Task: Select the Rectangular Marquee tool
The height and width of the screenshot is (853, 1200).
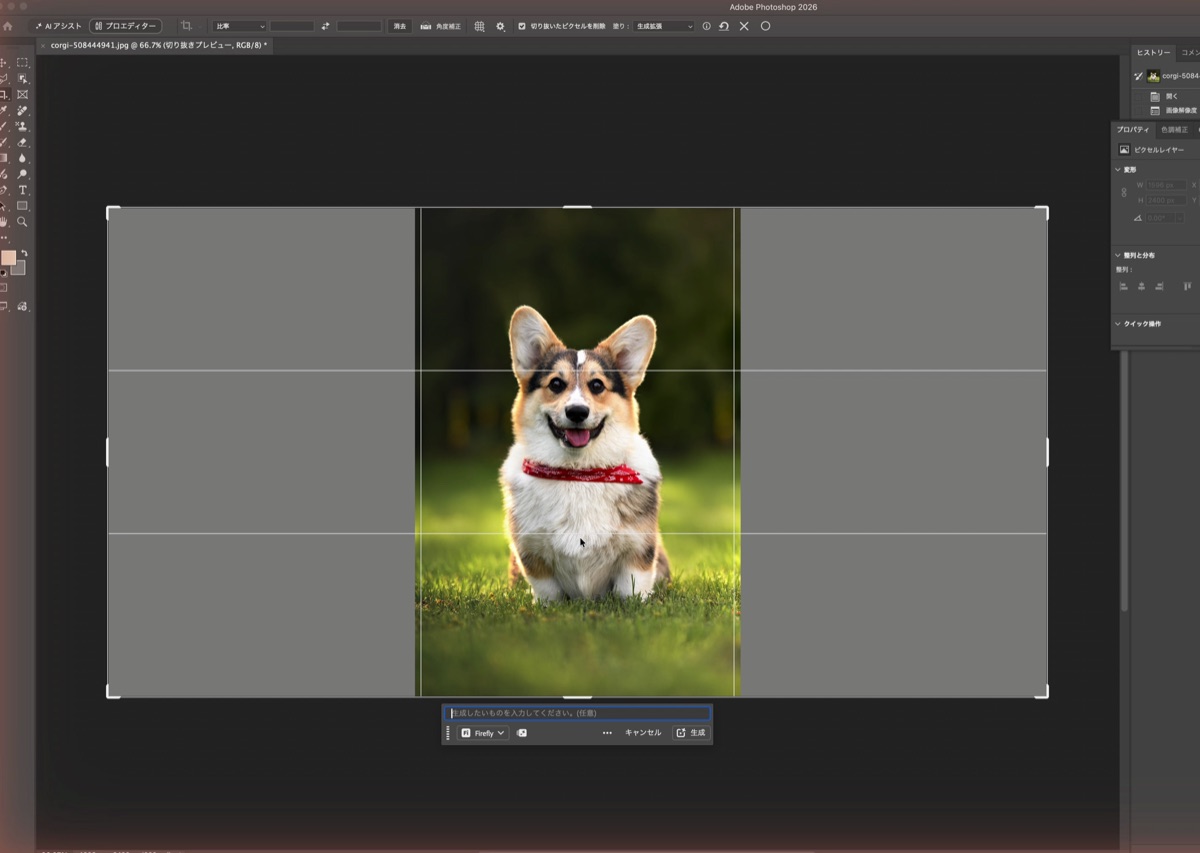Action: (22, 62)
